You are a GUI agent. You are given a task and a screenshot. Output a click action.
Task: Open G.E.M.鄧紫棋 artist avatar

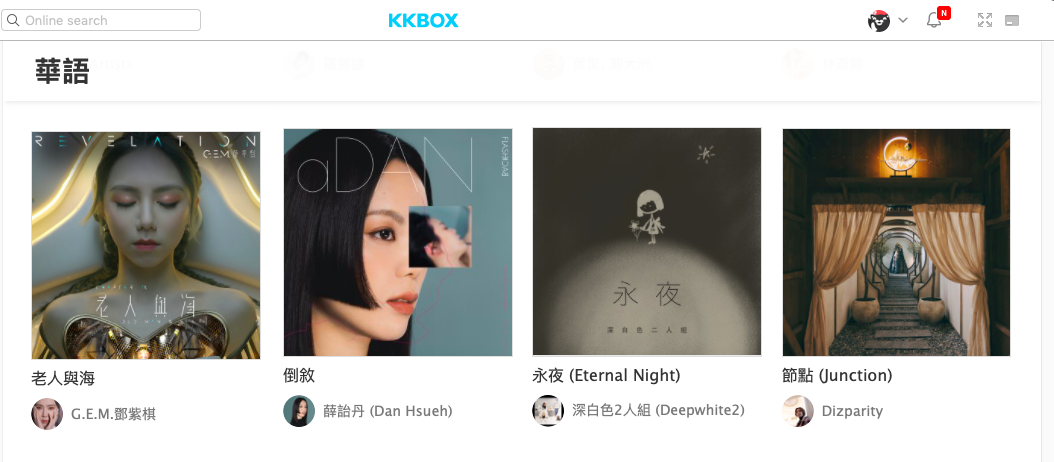47,414
